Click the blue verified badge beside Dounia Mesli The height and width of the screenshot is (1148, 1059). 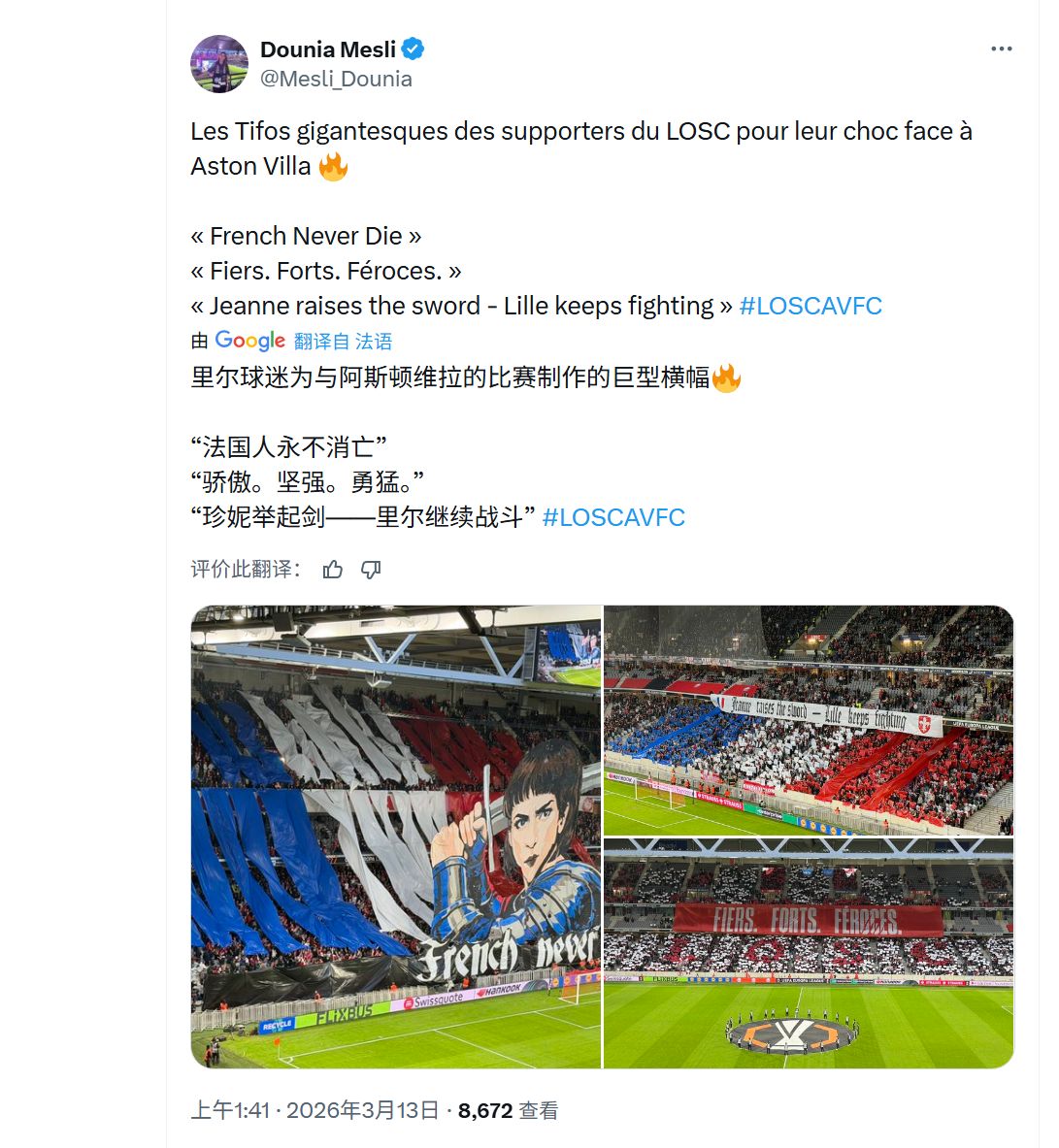[414, 49]
